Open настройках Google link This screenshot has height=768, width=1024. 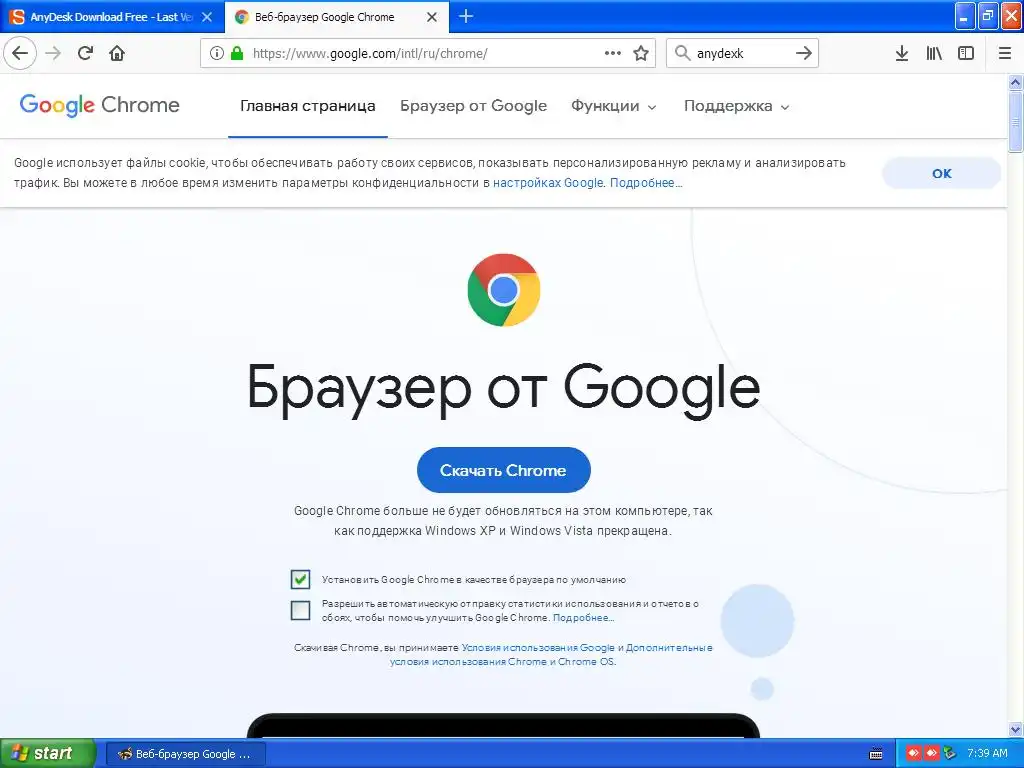548,183
